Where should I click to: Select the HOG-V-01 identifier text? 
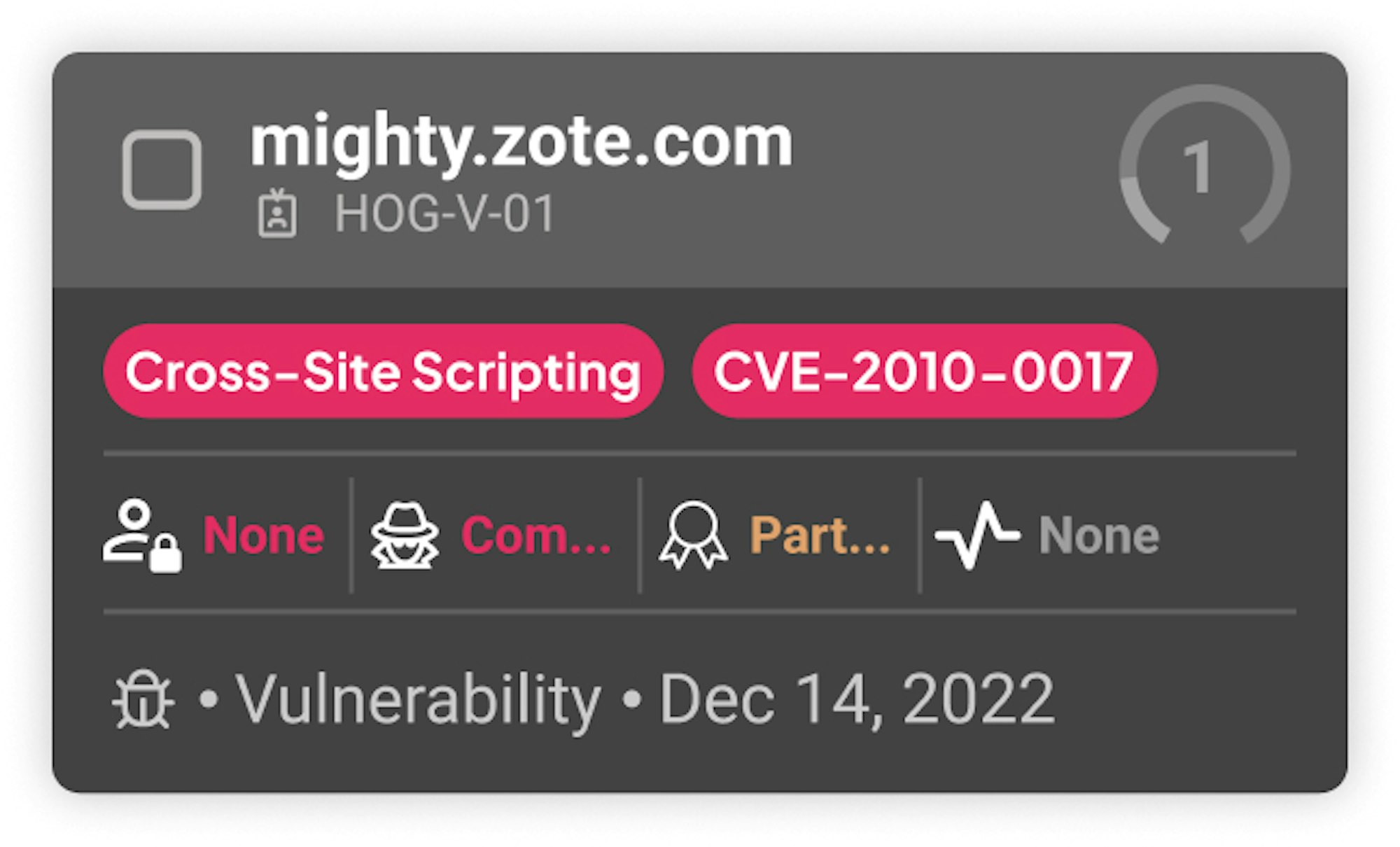pos(445,213)
